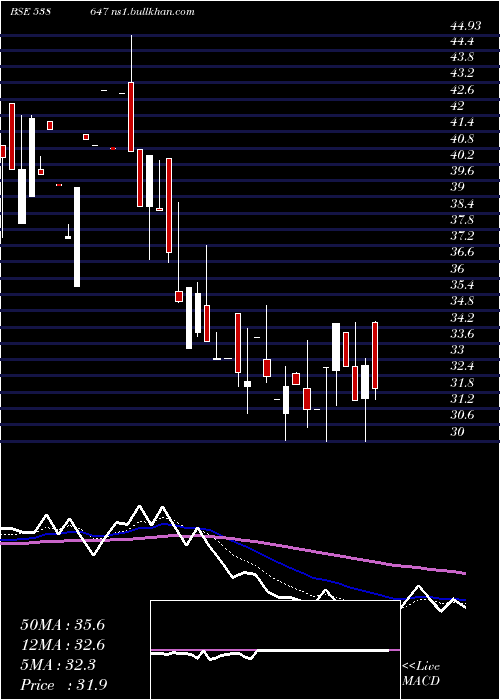Select the 36 price axis label
This screenshot has width=500, height=700.
pyautogui.click(x=458, y=268)
